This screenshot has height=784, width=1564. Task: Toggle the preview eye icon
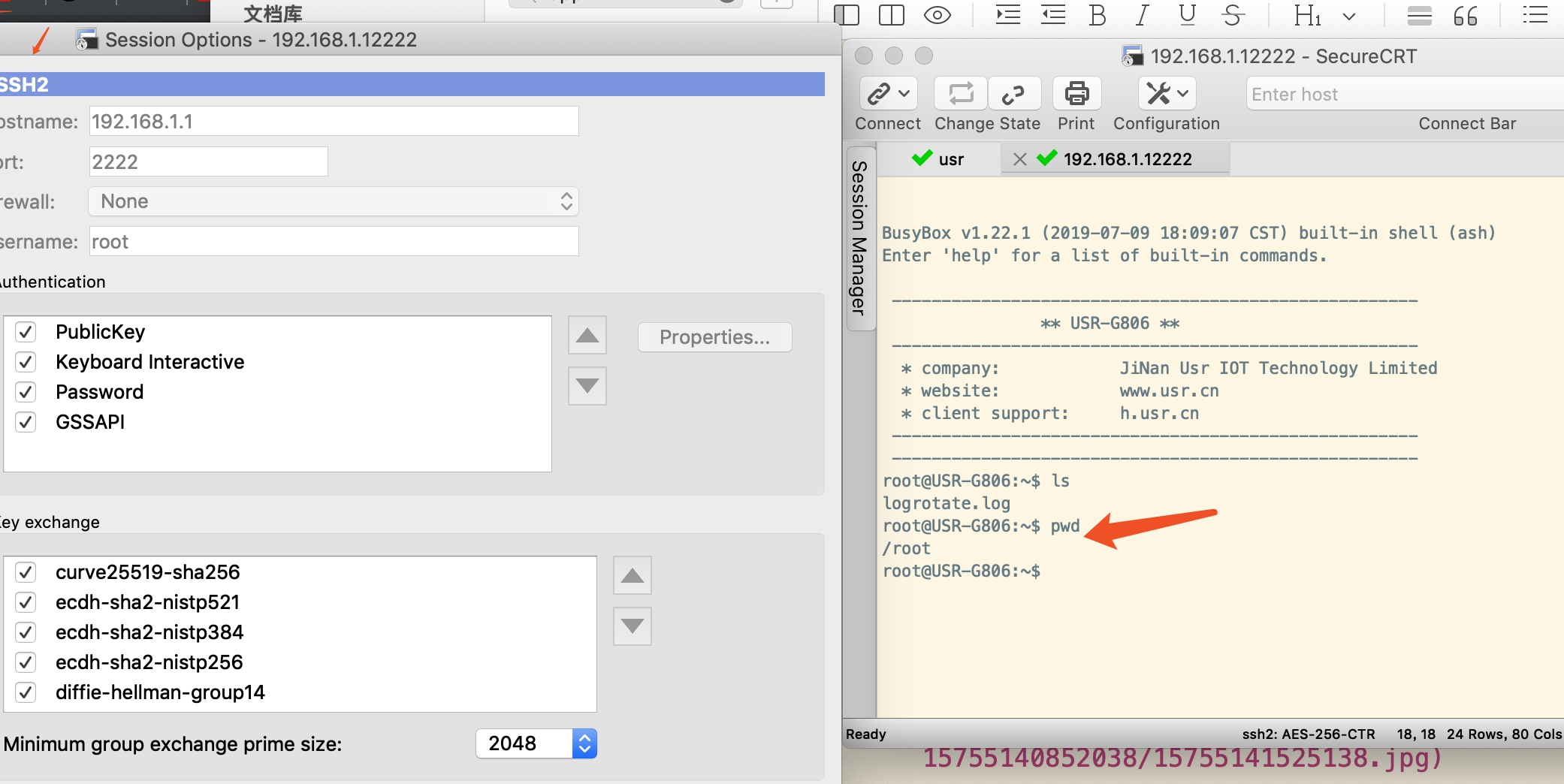point(937,15)
